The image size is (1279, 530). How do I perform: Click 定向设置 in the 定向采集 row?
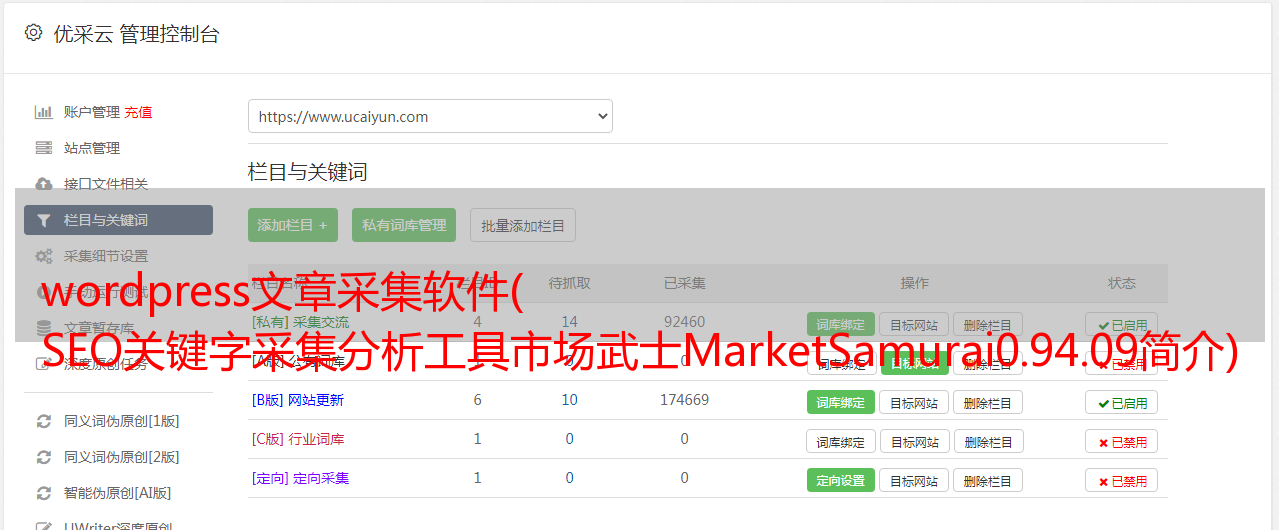pos(840,480)
